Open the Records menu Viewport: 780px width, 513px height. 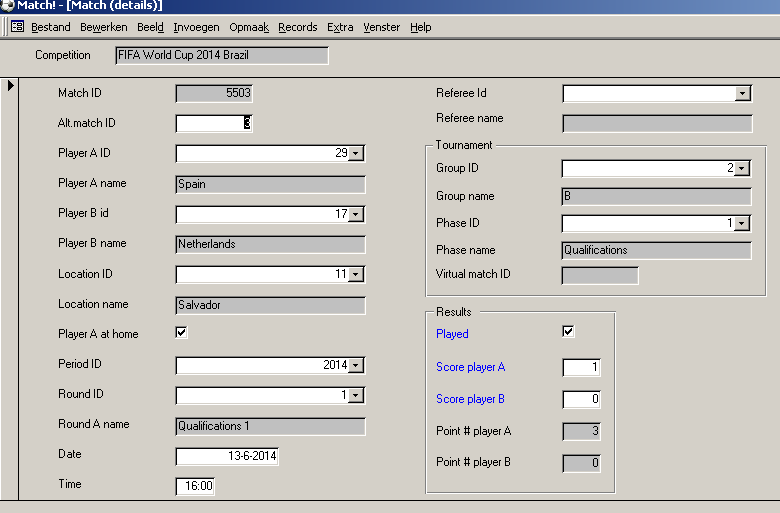(x=297, y=27)
